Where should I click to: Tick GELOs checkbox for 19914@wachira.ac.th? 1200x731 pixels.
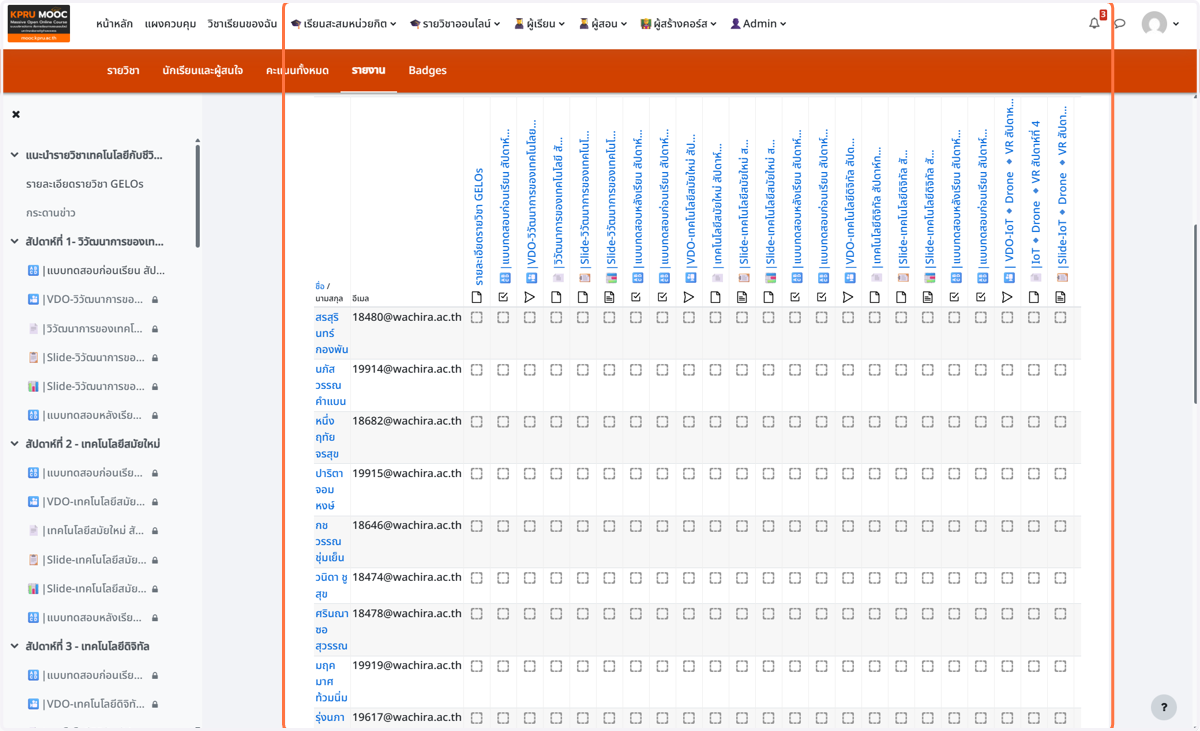tap(477, 370)
